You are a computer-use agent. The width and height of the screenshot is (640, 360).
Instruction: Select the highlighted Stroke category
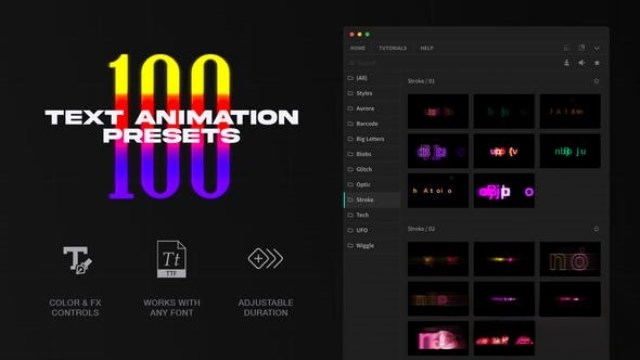click(x=372, y=200)
